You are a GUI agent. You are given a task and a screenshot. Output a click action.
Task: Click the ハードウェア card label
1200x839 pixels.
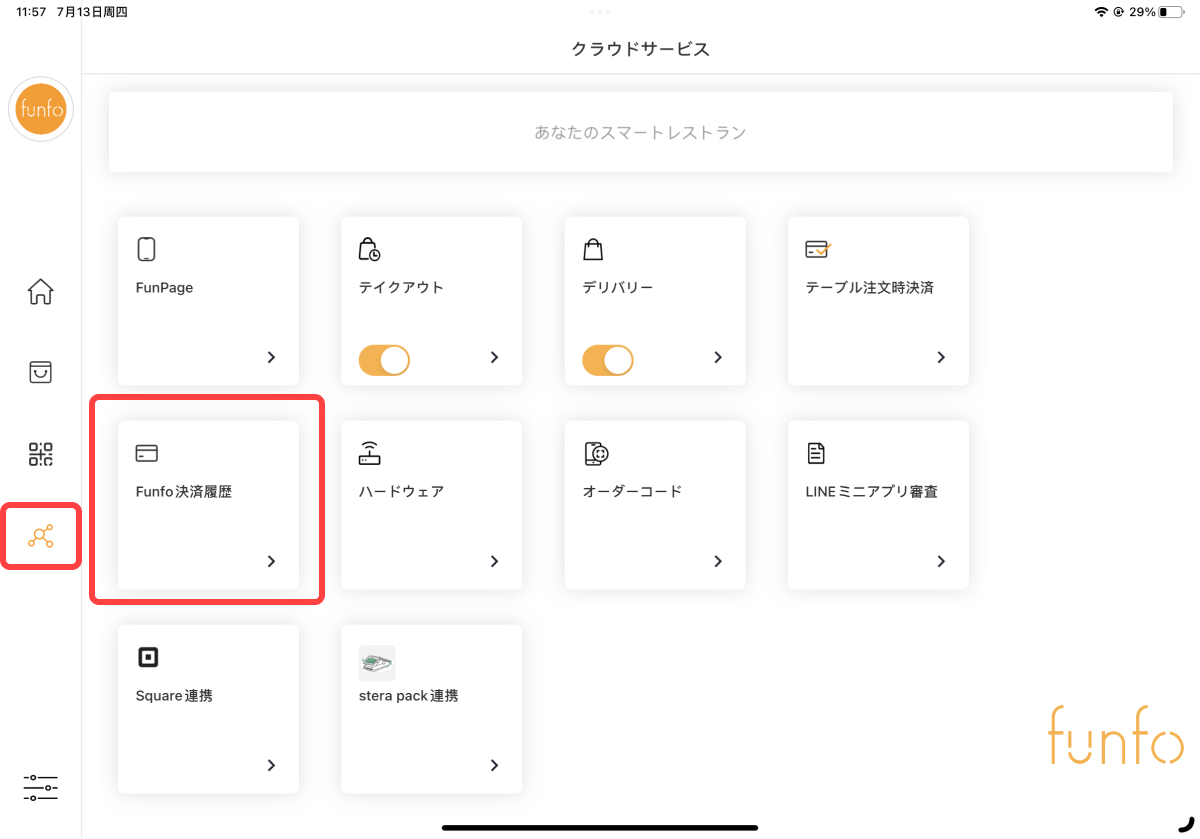pyautogui.click(x=401, y=491)
